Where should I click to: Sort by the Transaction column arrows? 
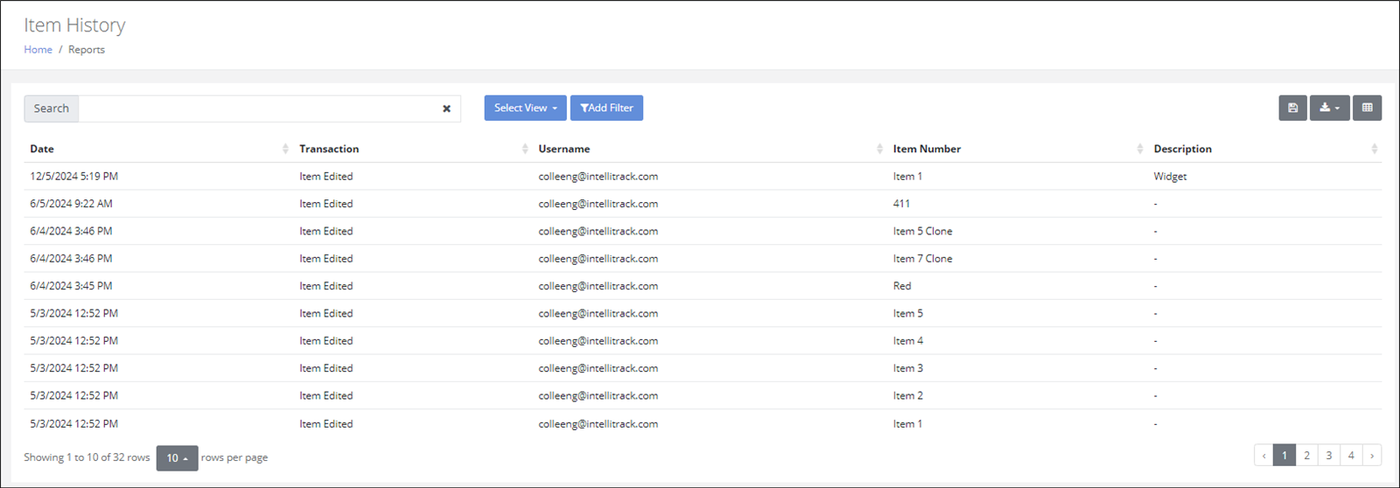click(x=526, y=149)
